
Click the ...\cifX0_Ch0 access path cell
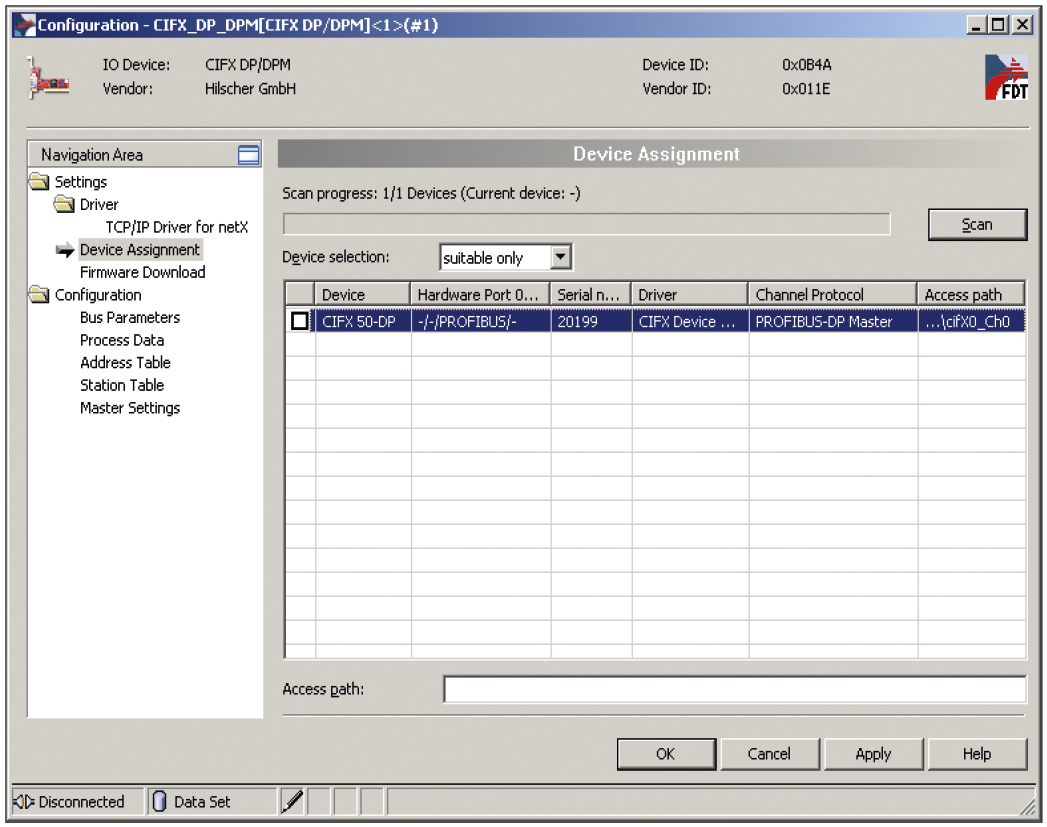[972, 322]
